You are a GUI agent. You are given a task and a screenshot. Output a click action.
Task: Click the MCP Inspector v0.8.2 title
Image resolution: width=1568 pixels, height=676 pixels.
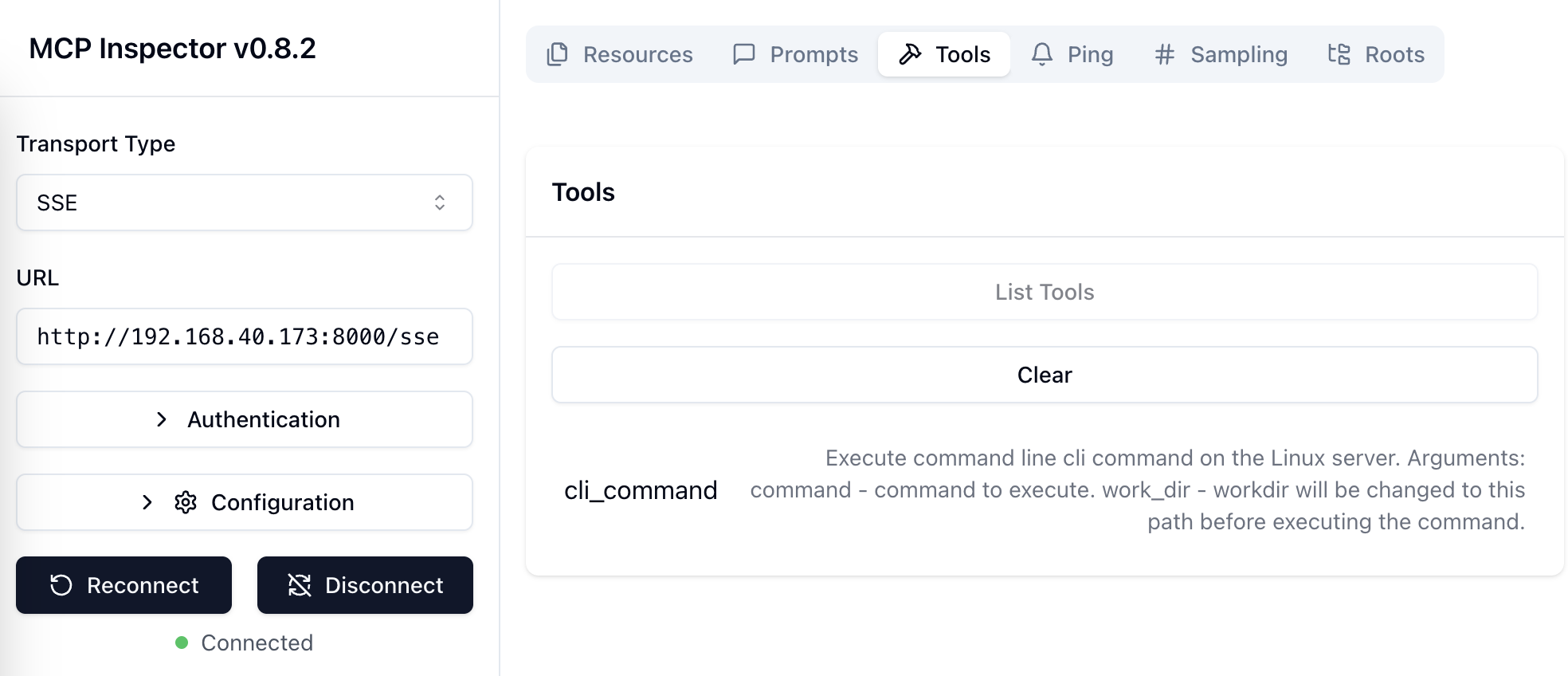[x=172, y=49]
